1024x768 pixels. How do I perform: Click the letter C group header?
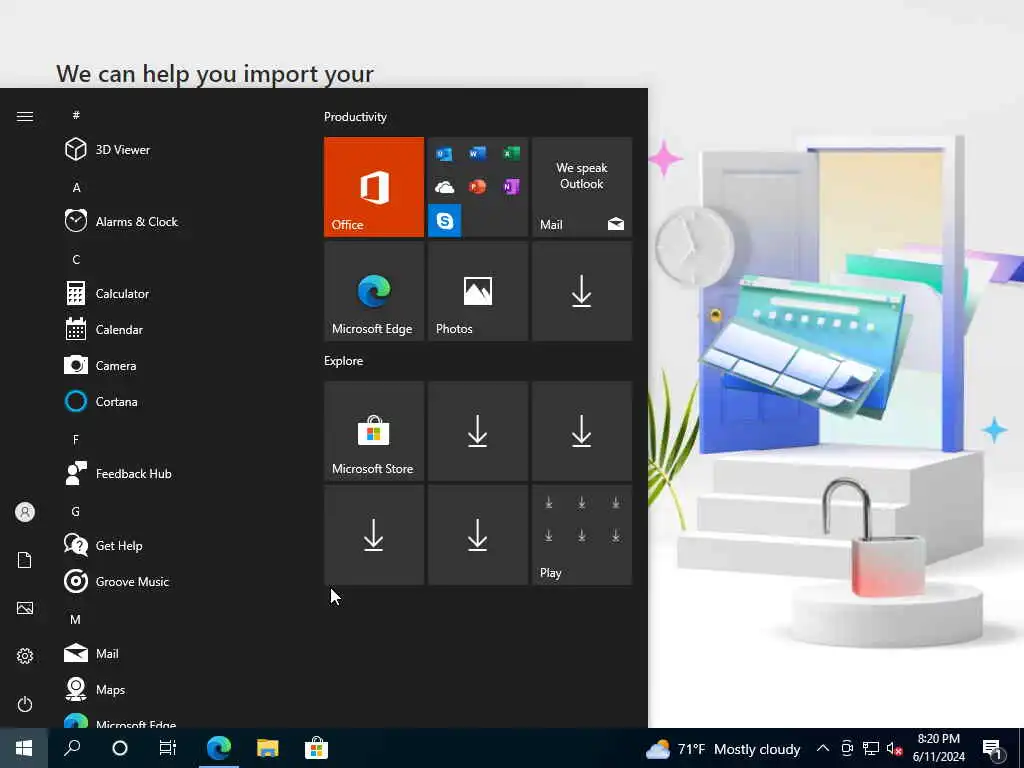click(x=76, y=259)
